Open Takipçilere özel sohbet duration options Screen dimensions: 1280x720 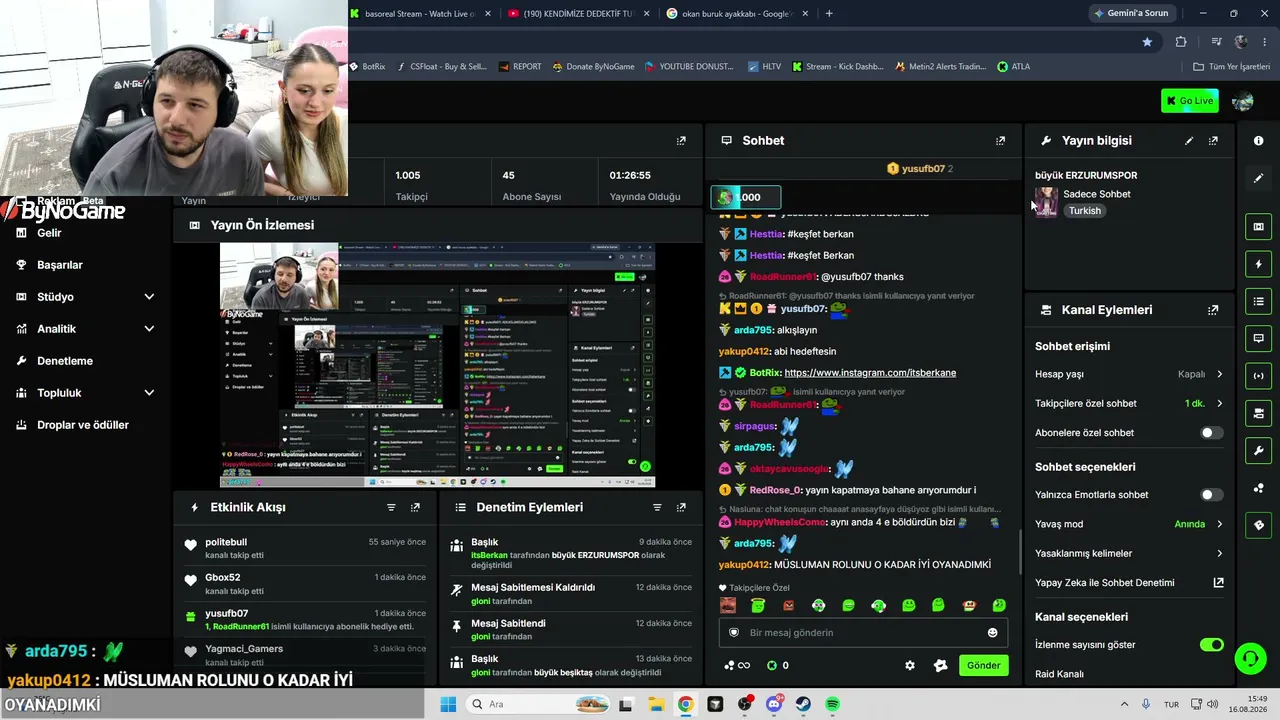1129,404
